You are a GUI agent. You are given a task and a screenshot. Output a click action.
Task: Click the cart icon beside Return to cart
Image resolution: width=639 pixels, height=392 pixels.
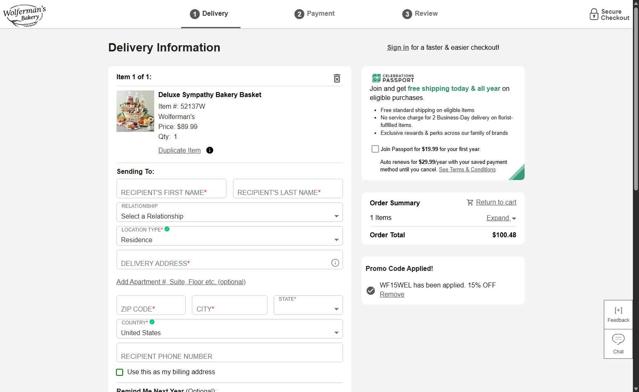470,202
